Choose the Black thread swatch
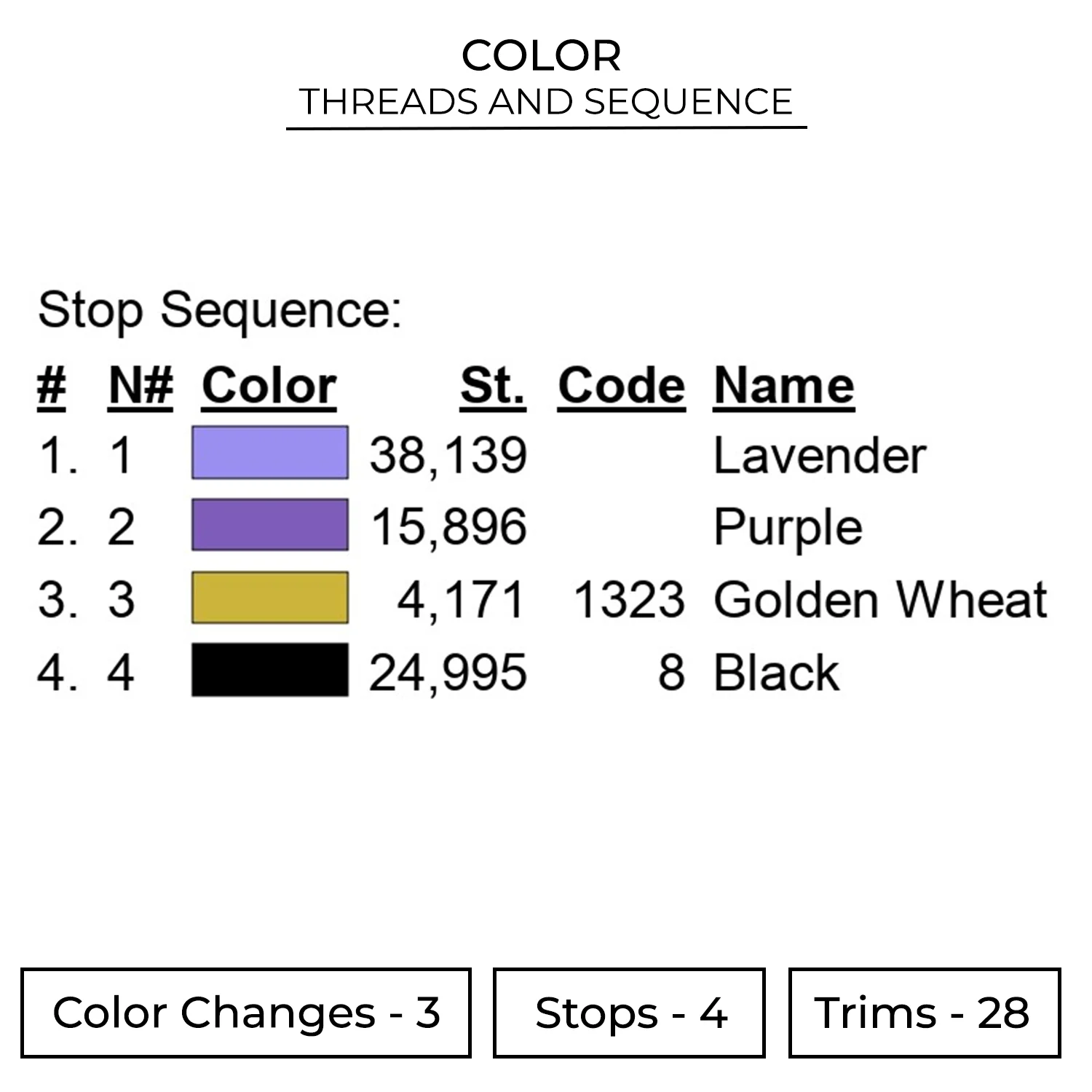The width and height of the screenshot is (1092, 1092). click(x=269, y=670)
